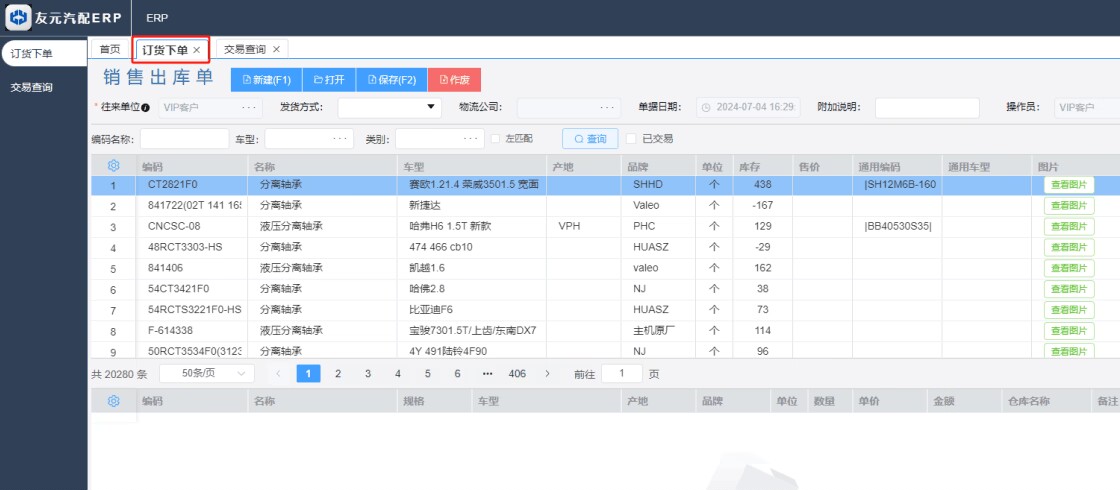1120x490 pixels.
Task: Click the 编码 column header in upper table
Action: [191, 166]
